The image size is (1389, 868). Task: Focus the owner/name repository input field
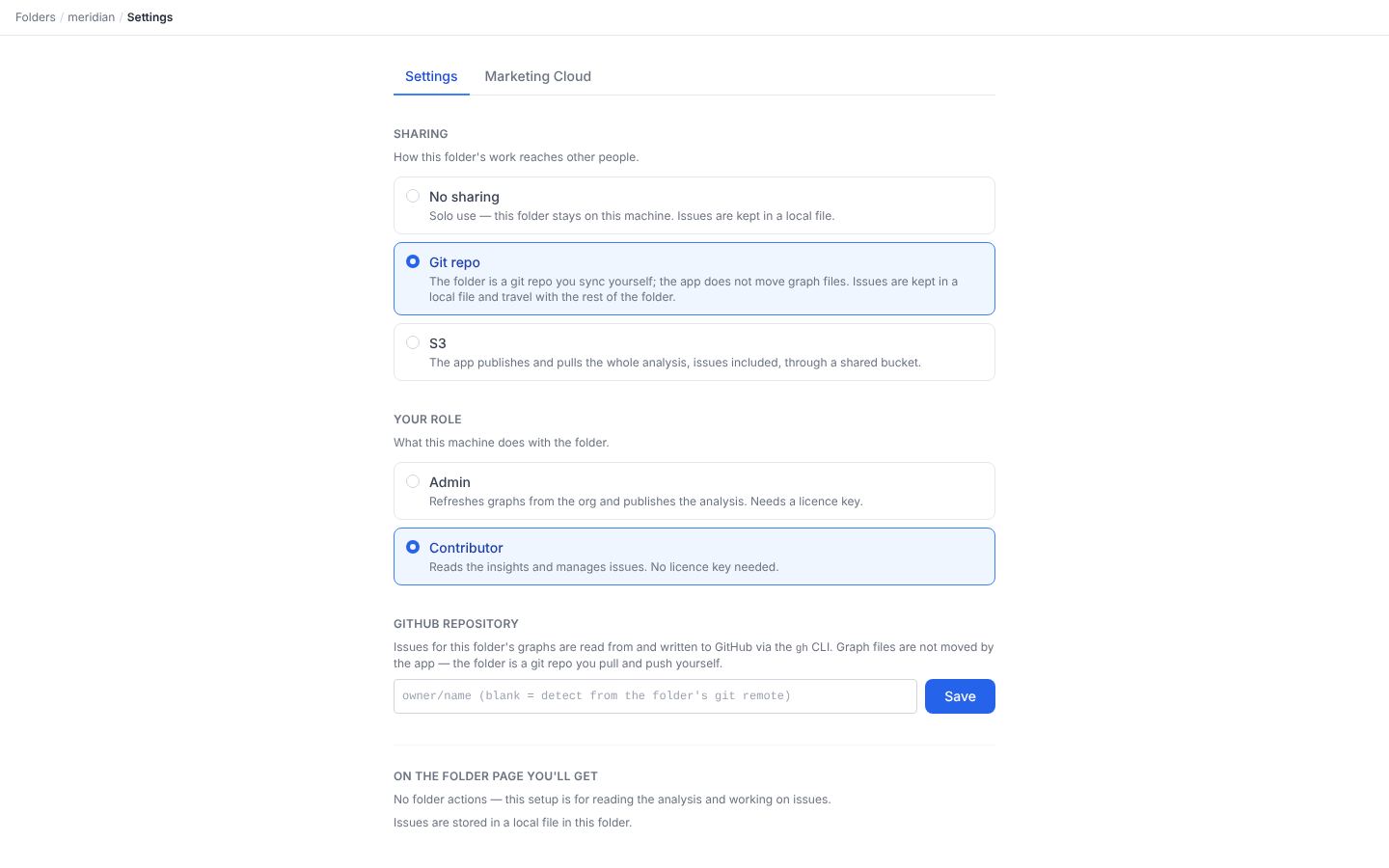click(x=655, y=696)
